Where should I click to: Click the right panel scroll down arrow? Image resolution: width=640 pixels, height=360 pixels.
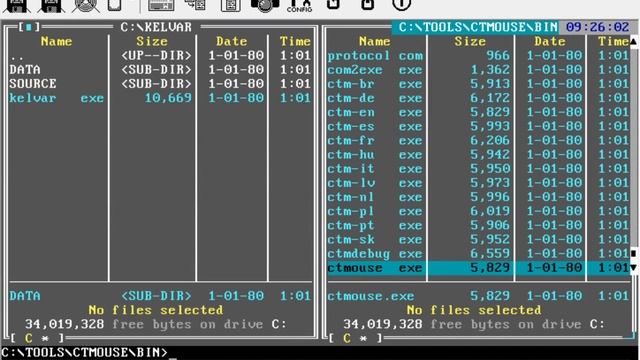coord(634,268)
